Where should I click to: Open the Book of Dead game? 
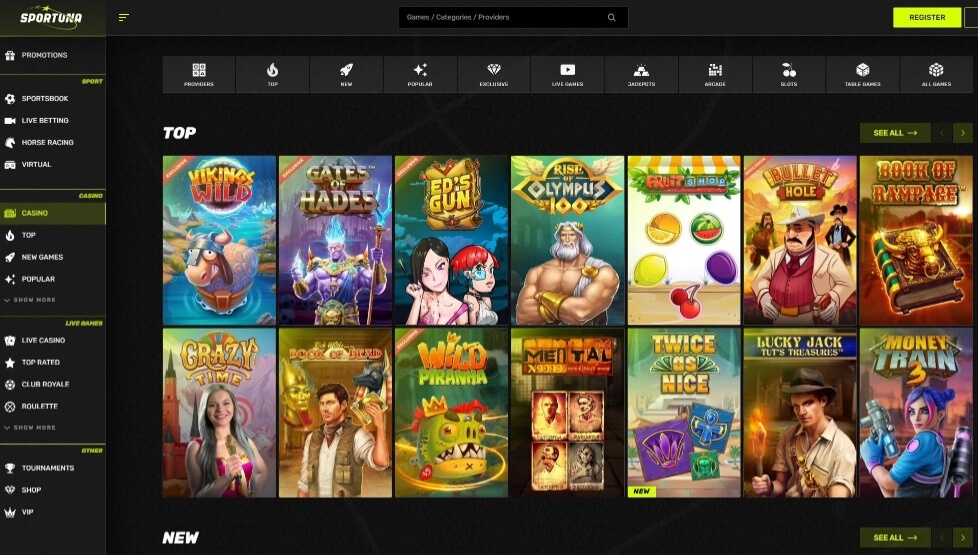pos(336,413)
